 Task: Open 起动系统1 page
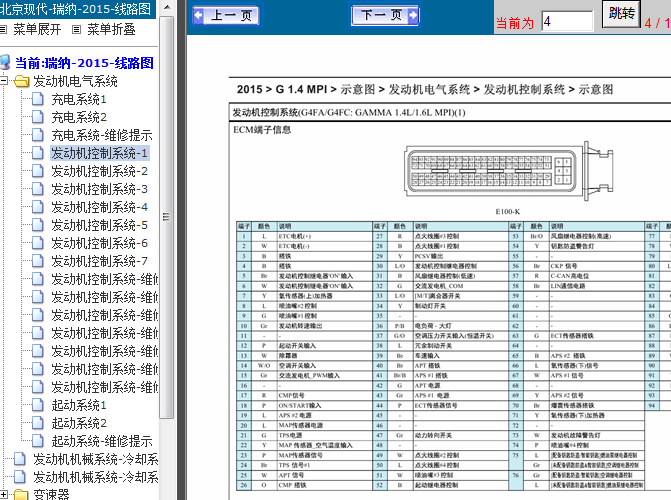[79, 405]
